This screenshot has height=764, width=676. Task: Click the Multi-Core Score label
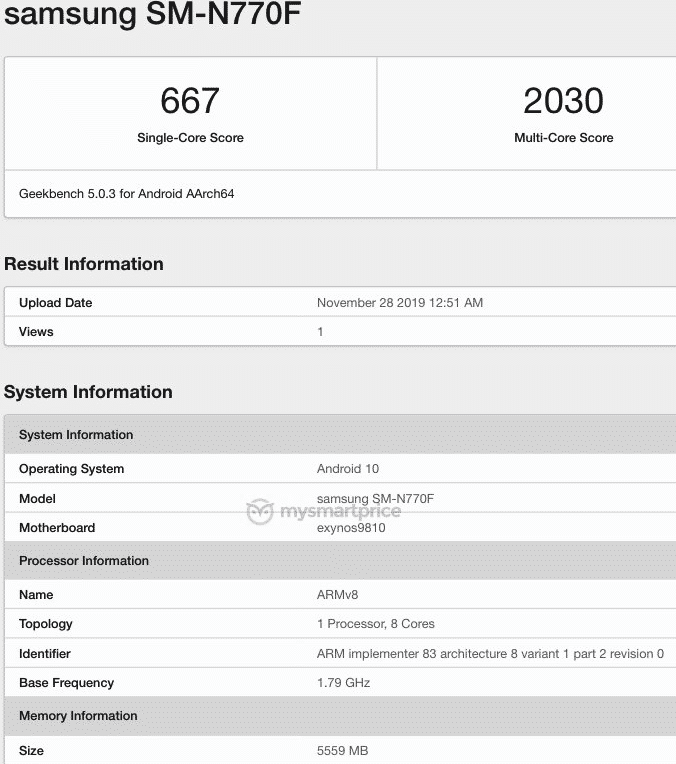tap(563, 138)
